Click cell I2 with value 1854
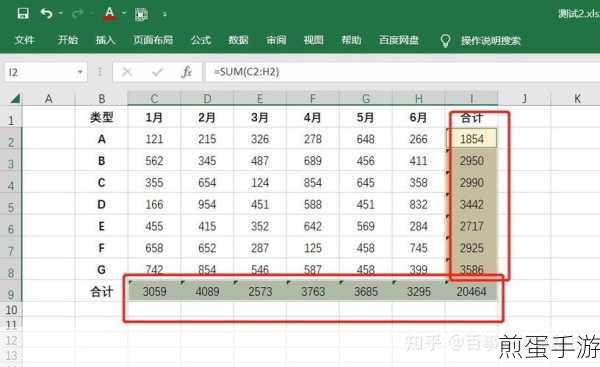This screenshot has width=600, height=367. [471, 139]
